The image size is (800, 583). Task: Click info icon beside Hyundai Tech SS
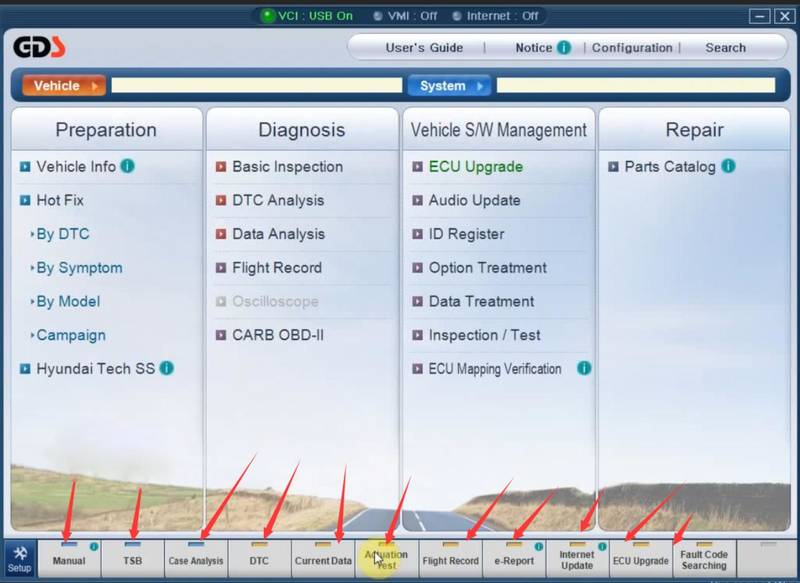click(x=167, y=368)
